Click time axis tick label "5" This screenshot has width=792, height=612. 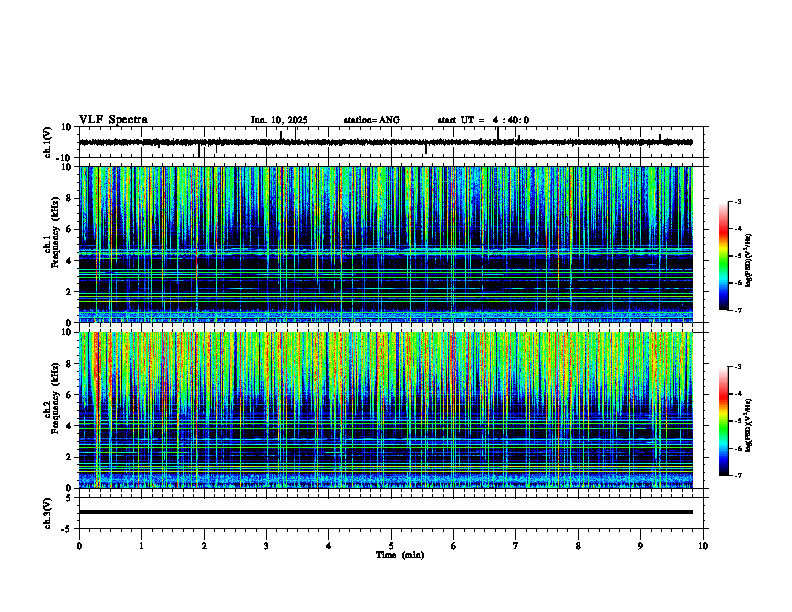(x=391, y=546)
